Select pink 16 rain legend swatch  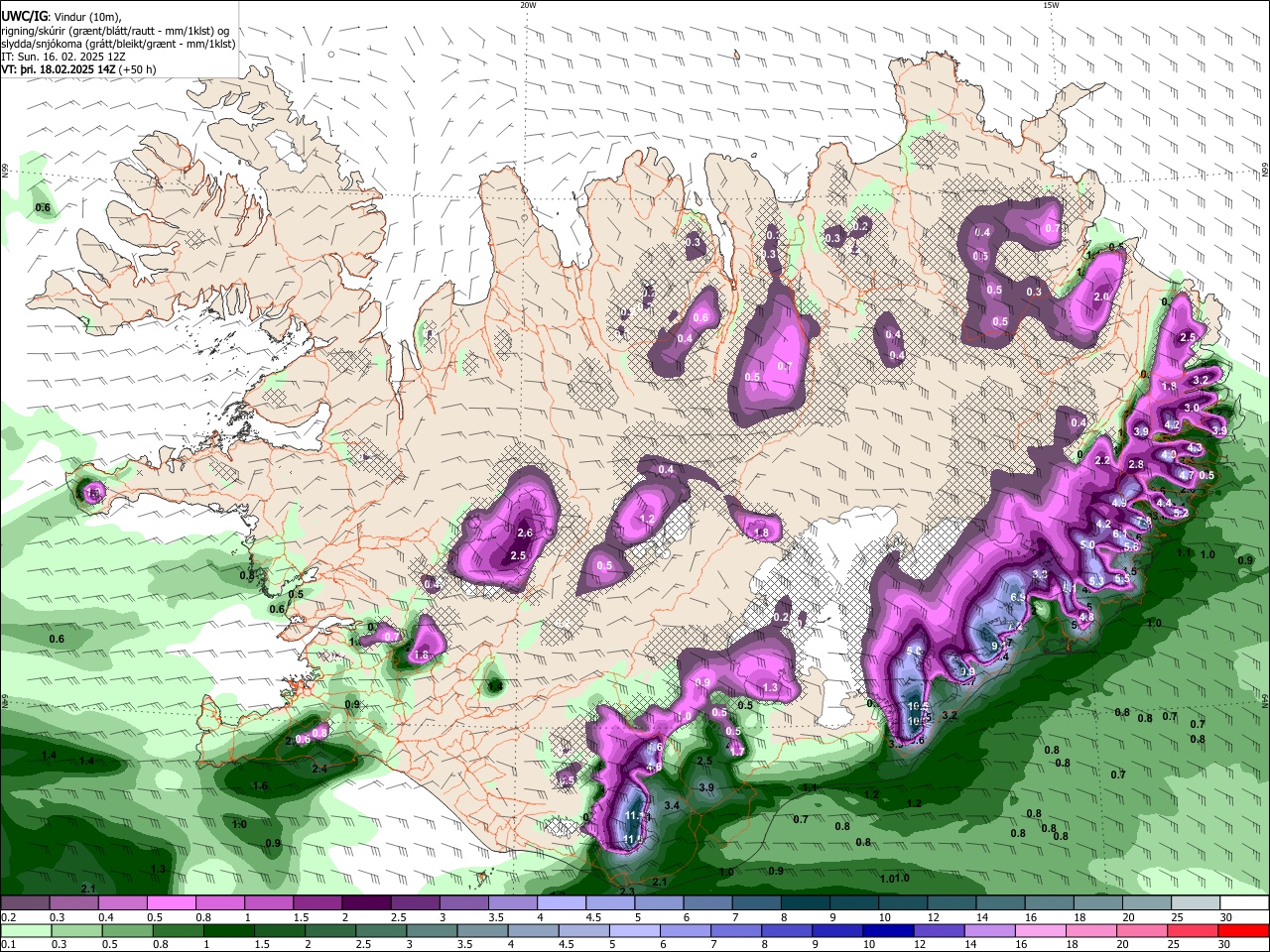coord(1041,930)
